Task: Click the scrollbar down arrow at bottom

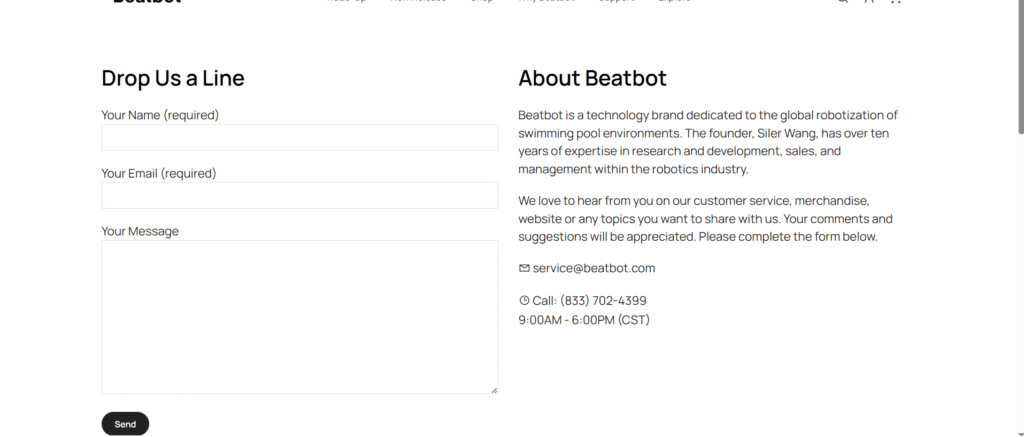Action: [1021, 434]
